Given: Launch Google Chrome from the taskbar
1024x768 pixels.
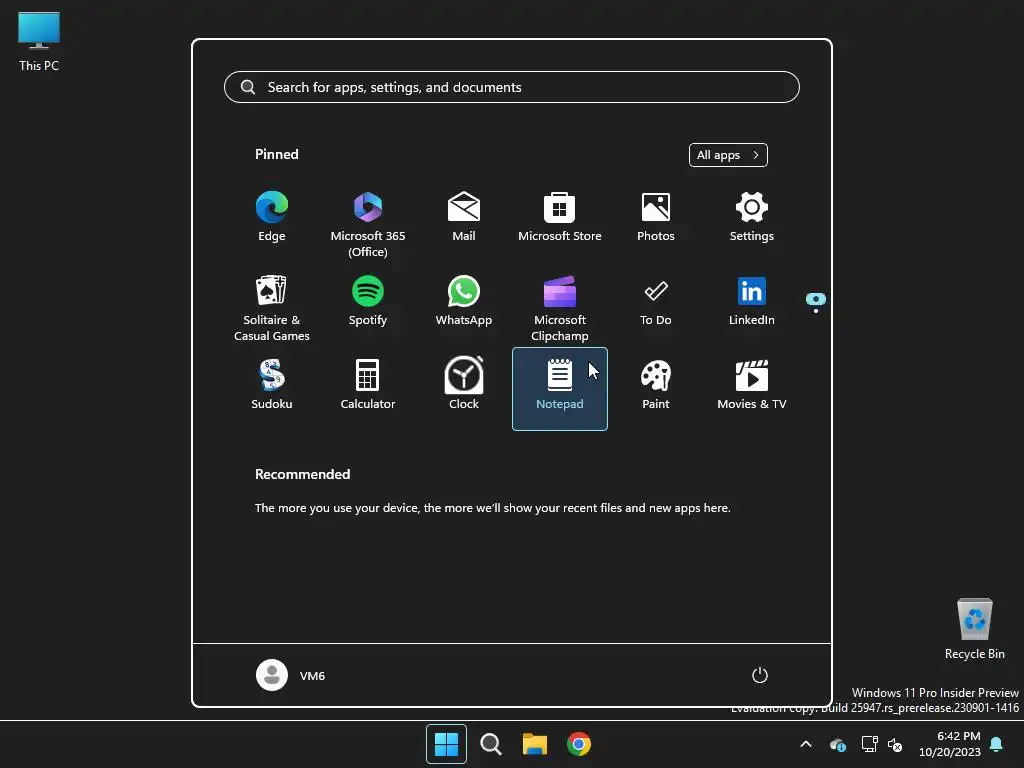Looking at the screenshot, I should click(579, 744).
